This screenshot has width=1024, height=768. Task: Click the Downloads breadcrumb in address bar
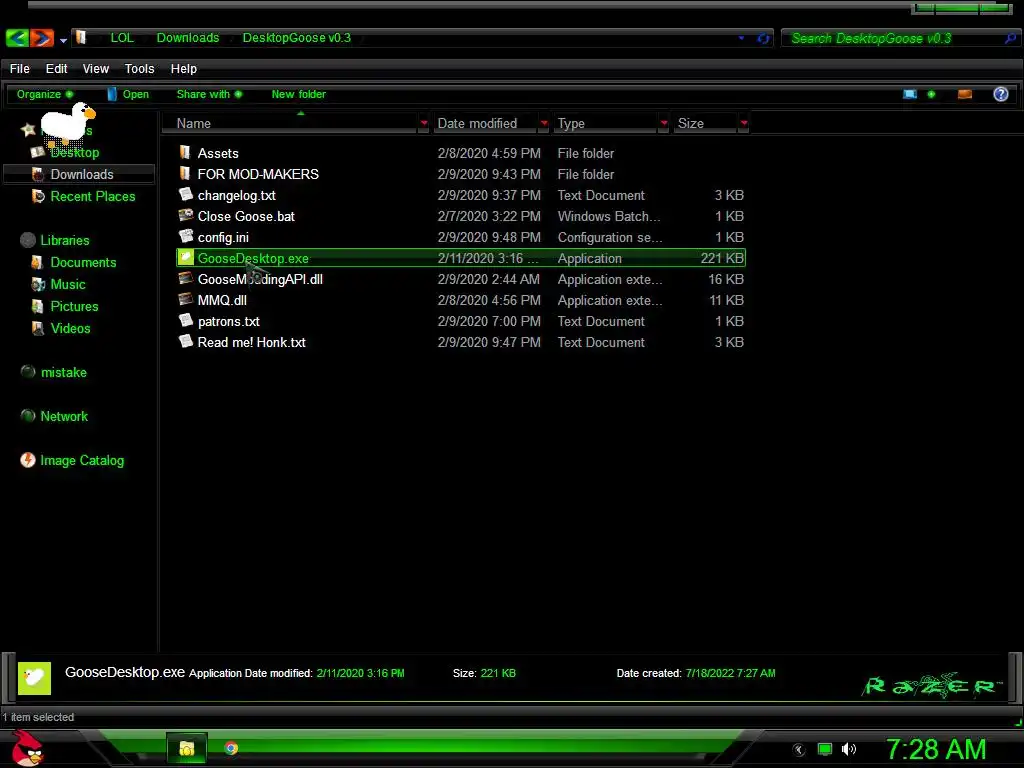click(187, 38)
